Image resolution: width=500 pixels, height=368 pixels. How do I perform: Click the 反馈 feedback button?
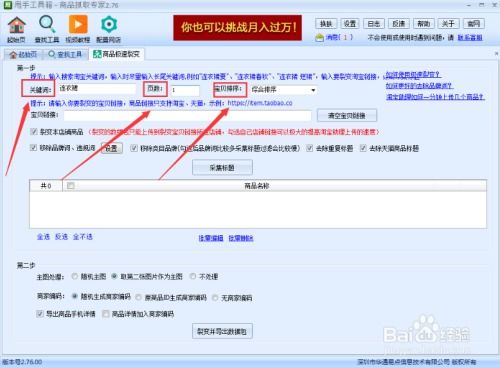coord(398,24)
